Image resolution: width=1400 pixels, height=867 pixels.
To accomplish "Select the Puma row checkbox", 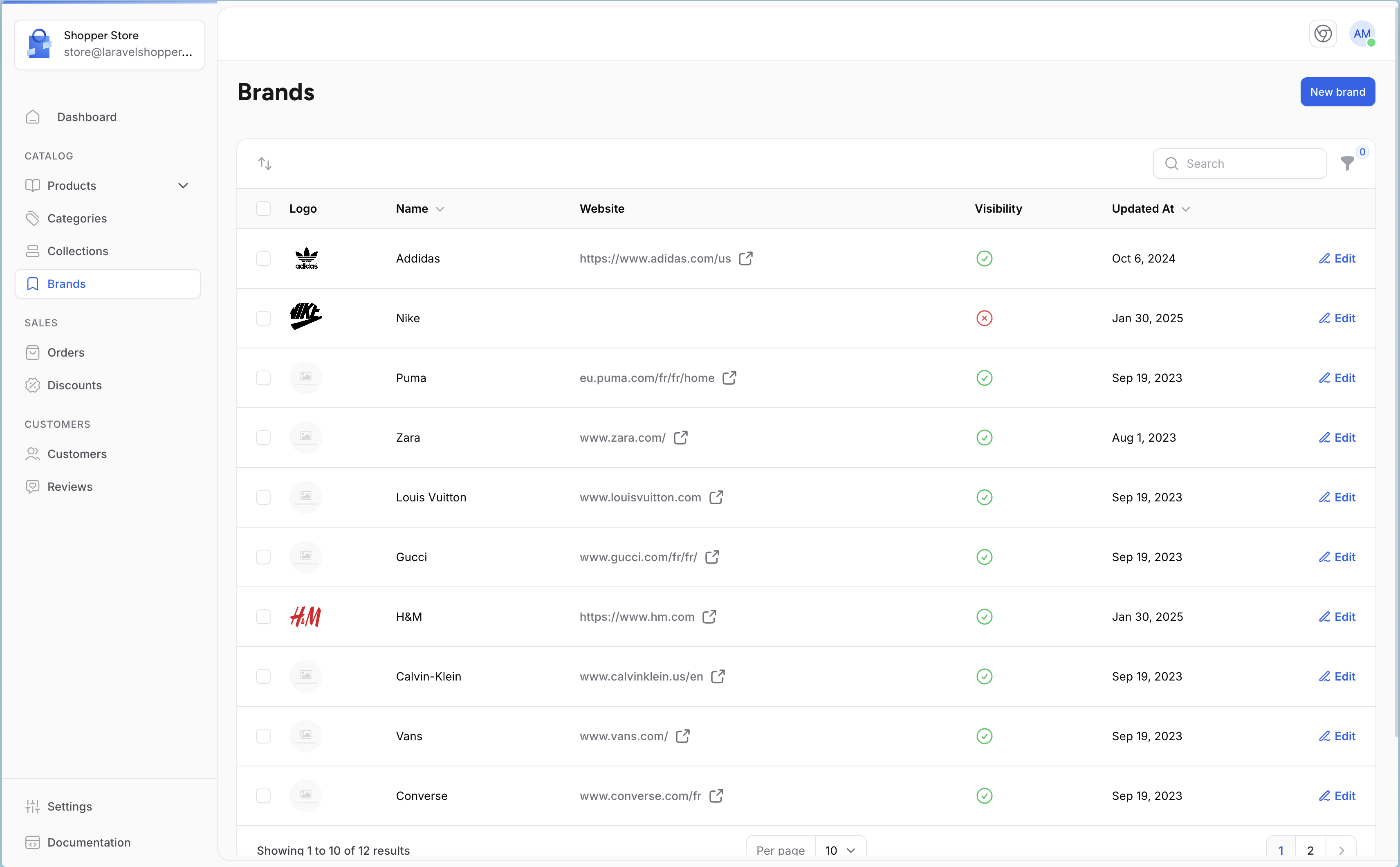I will (x=263, y=378).
